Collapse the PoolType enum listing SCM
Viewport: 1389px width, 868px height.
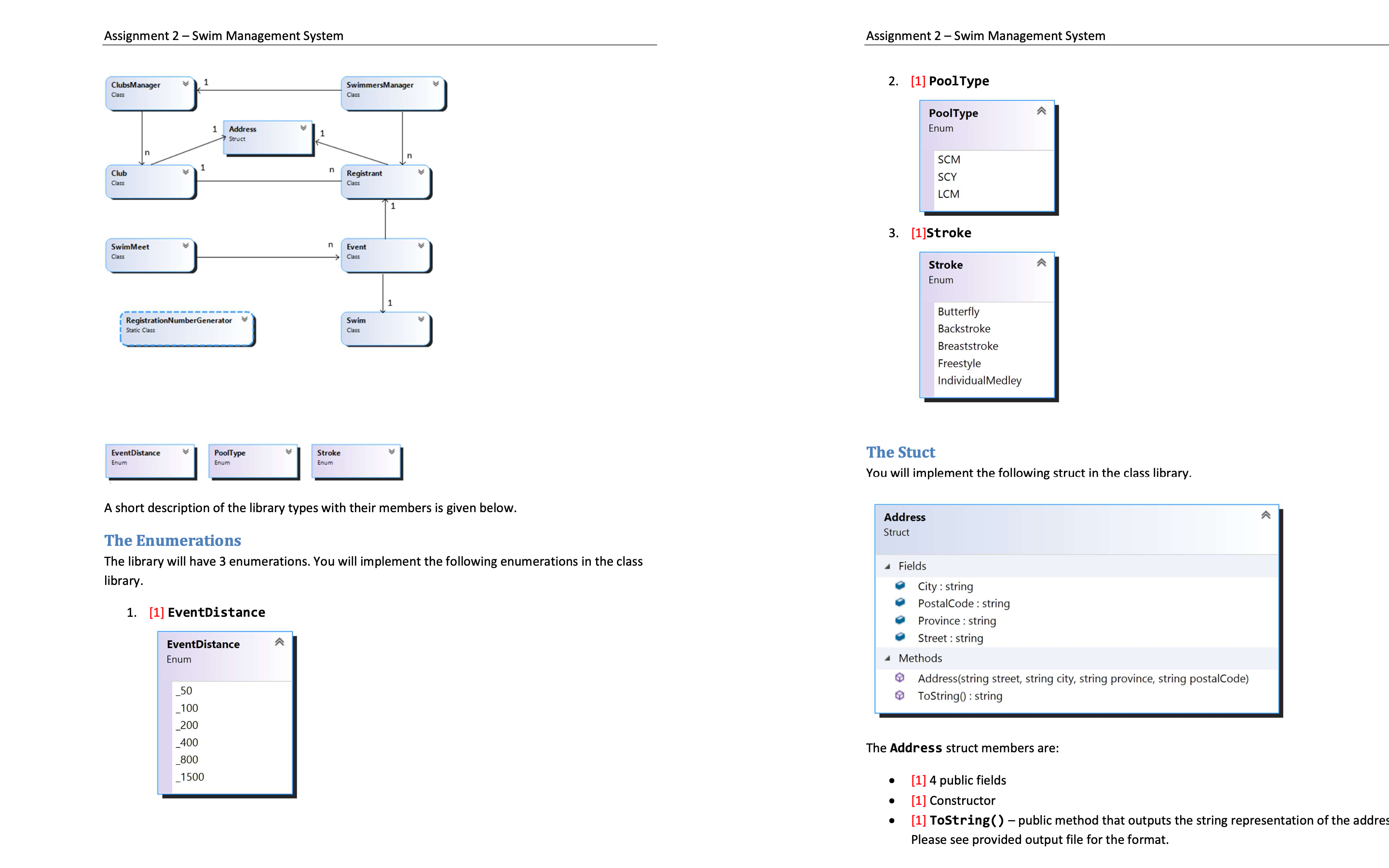[1041, 111]
